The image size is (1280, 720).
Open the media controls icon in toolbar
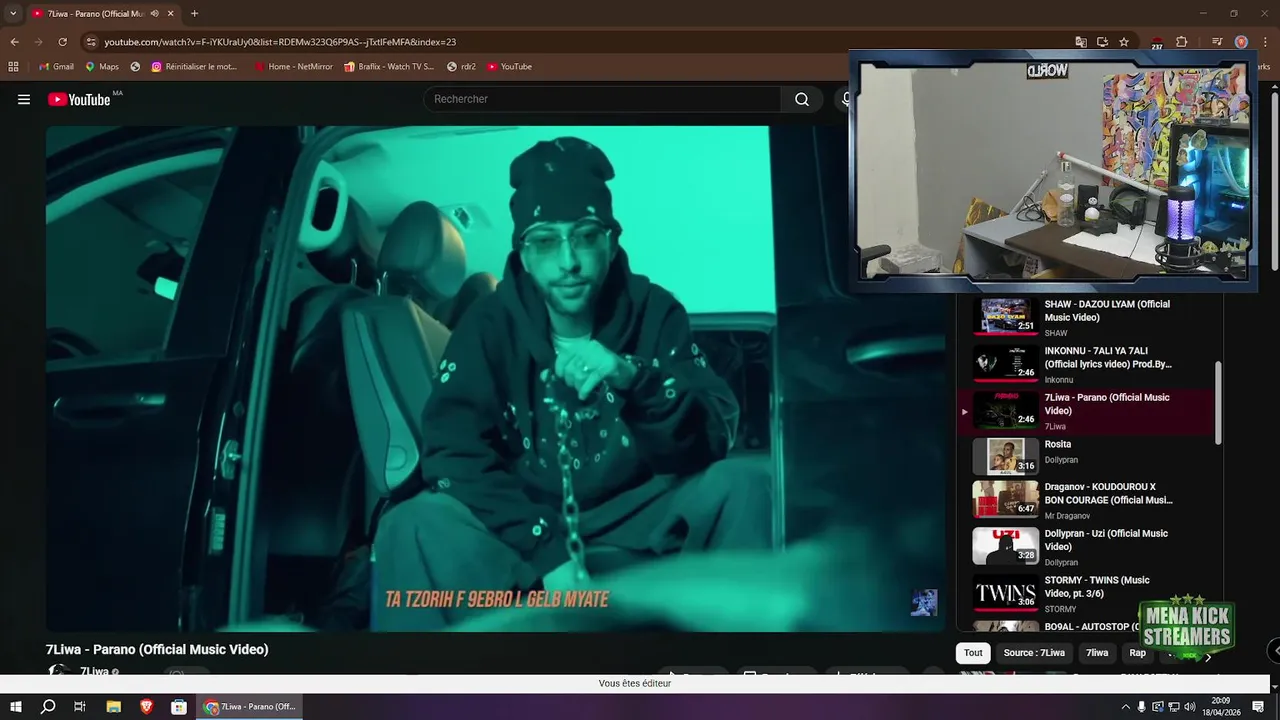tap(1217, 42)
